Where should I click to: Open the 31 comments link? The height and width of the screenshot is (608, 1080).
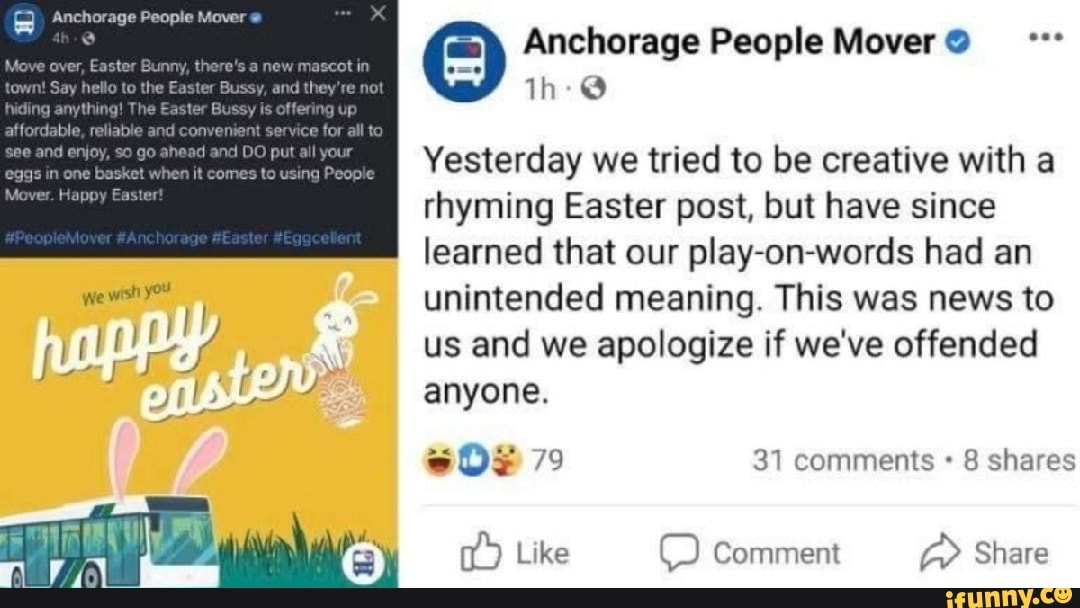[x=842, y=460]
